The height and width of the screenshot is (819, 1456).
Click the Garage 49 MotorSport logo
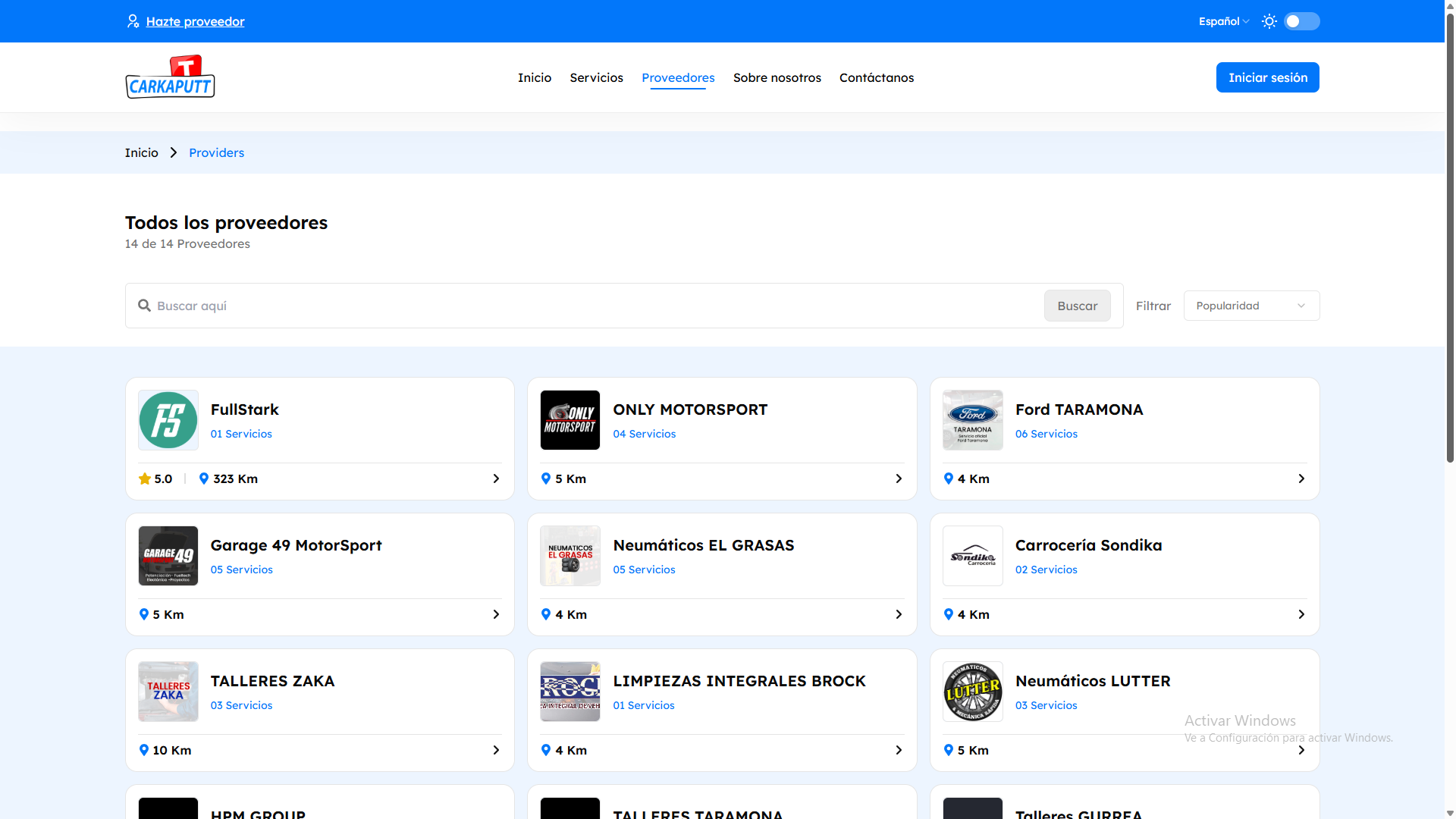[x=168, y=556]
